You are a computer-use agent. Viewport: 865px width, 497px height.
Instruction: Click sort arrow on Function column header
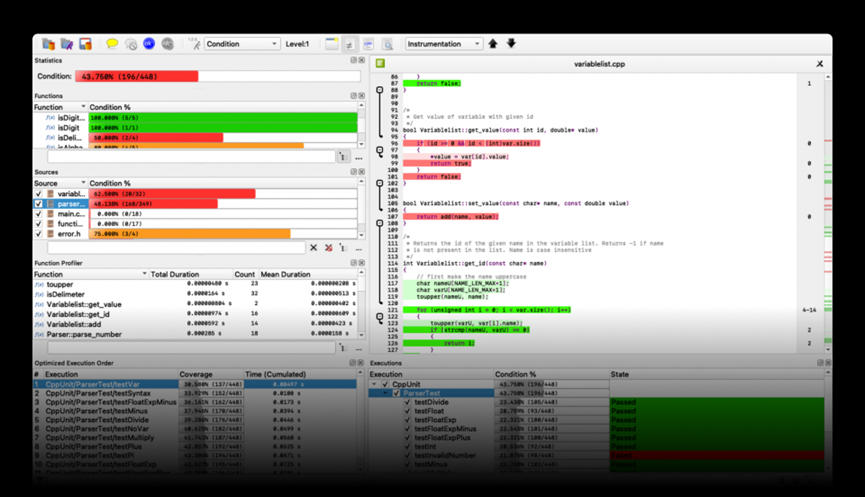pyautogui.click(x=83, y=107)
